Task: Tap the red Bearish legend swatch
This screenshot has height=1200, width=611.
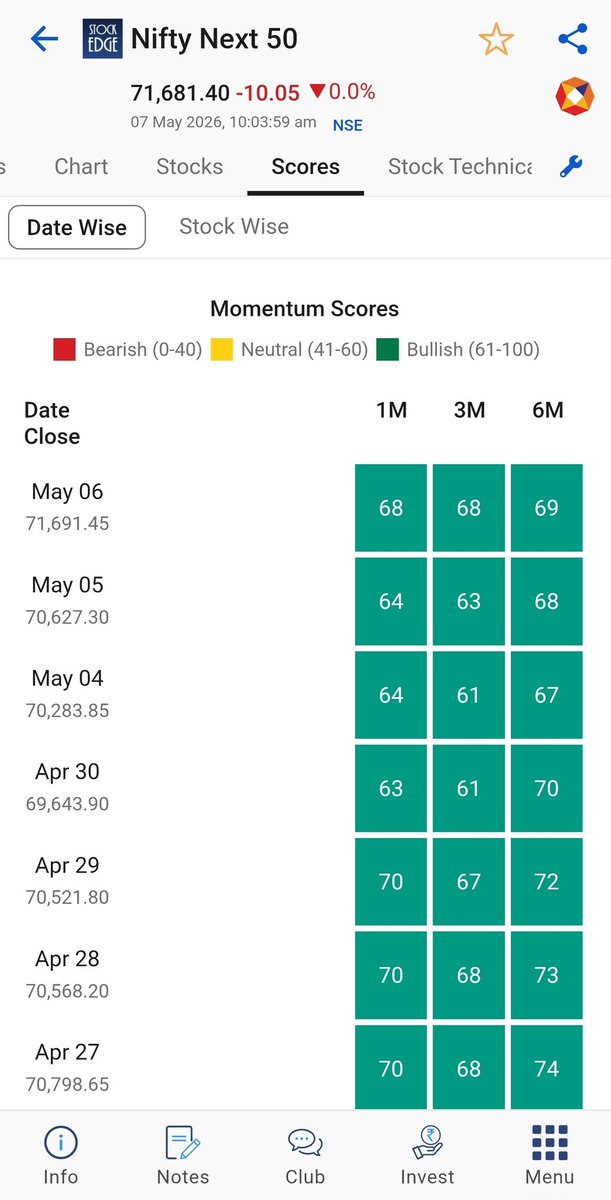Action: pyautogui.click(x=65, y=350)
